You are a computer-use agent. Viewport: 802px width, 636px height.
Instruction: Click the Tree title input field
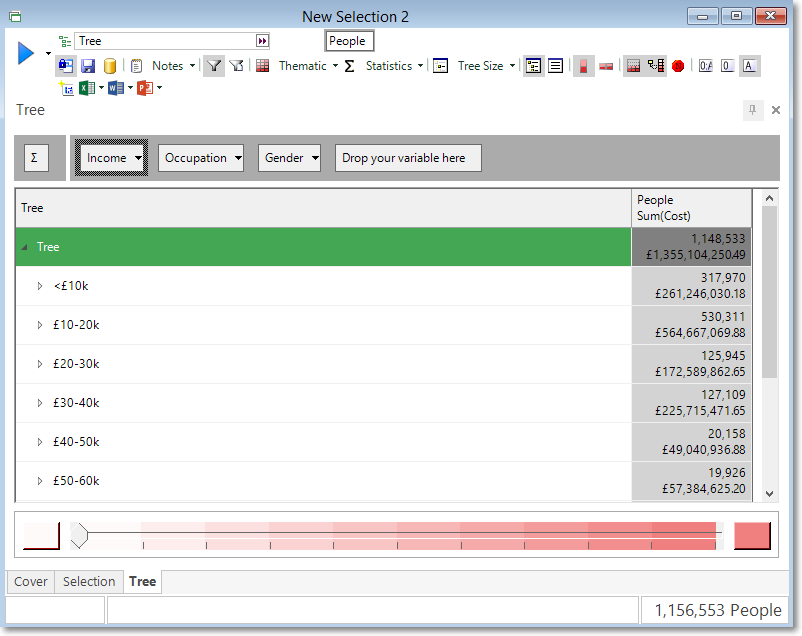(x=165, y=41)
